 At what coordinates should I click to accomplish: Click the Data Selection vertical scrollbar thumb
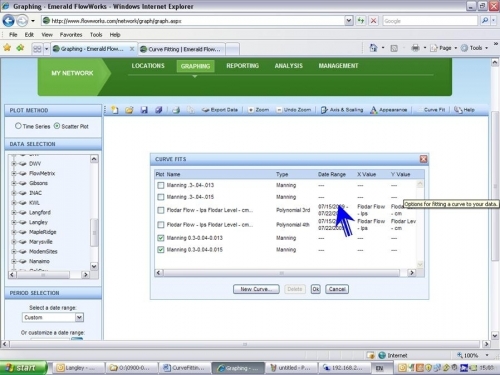[x=94, y=232]
